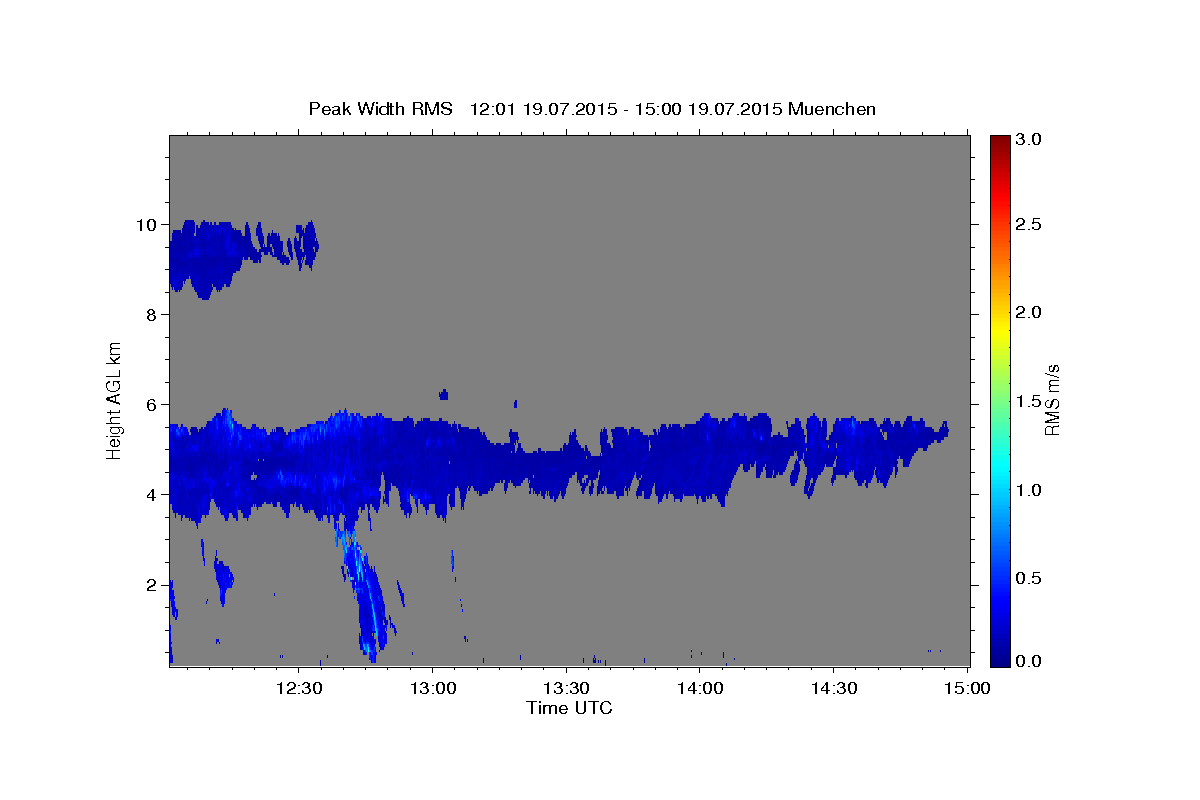This screenshot has height=800, width=1200.
Task: Click the '13:30' time tick label
Action: (x=566, y=688)
